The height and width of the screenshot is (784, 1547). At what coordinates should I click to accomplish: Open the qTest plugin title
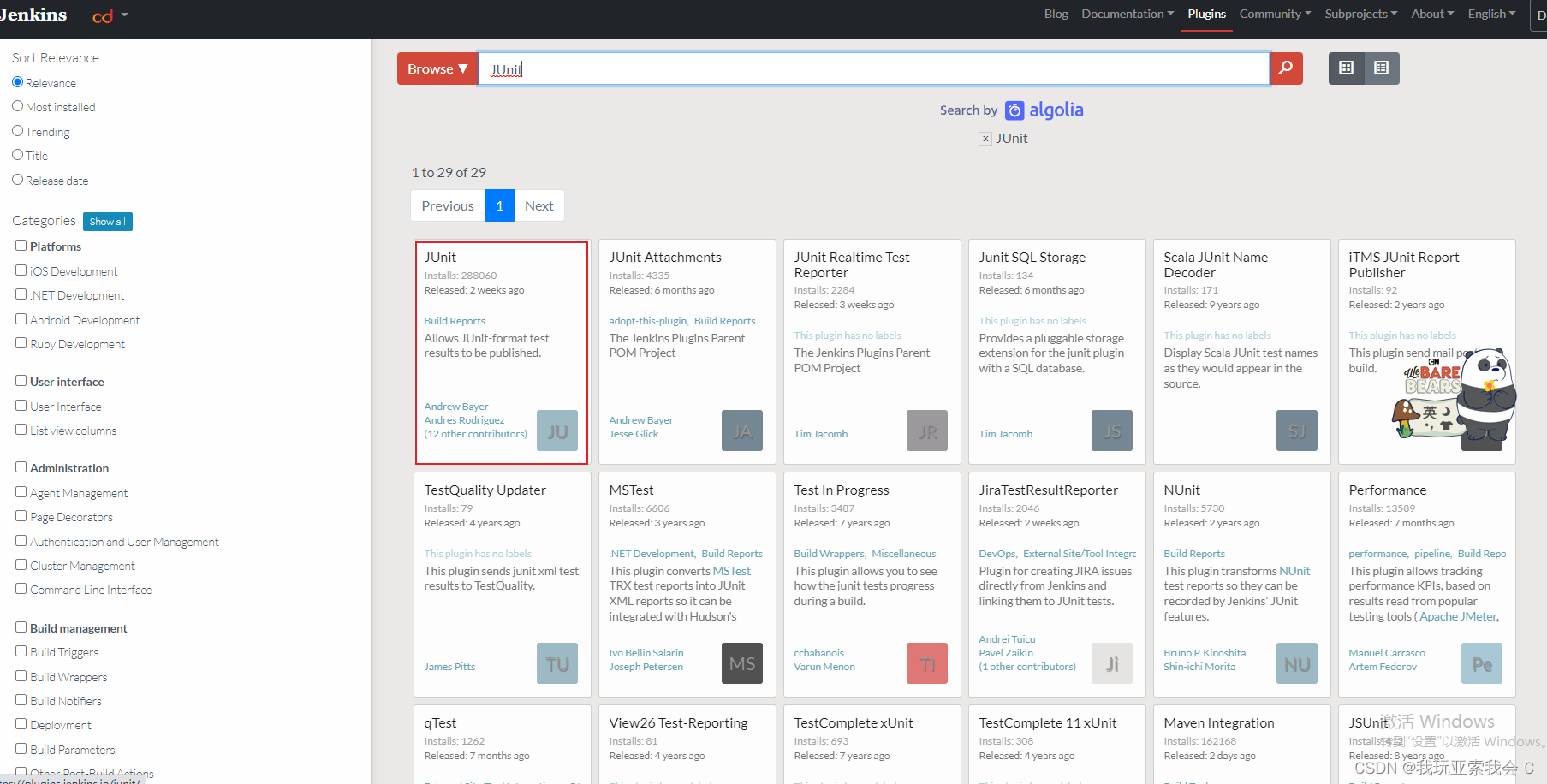tap(440, 723)
